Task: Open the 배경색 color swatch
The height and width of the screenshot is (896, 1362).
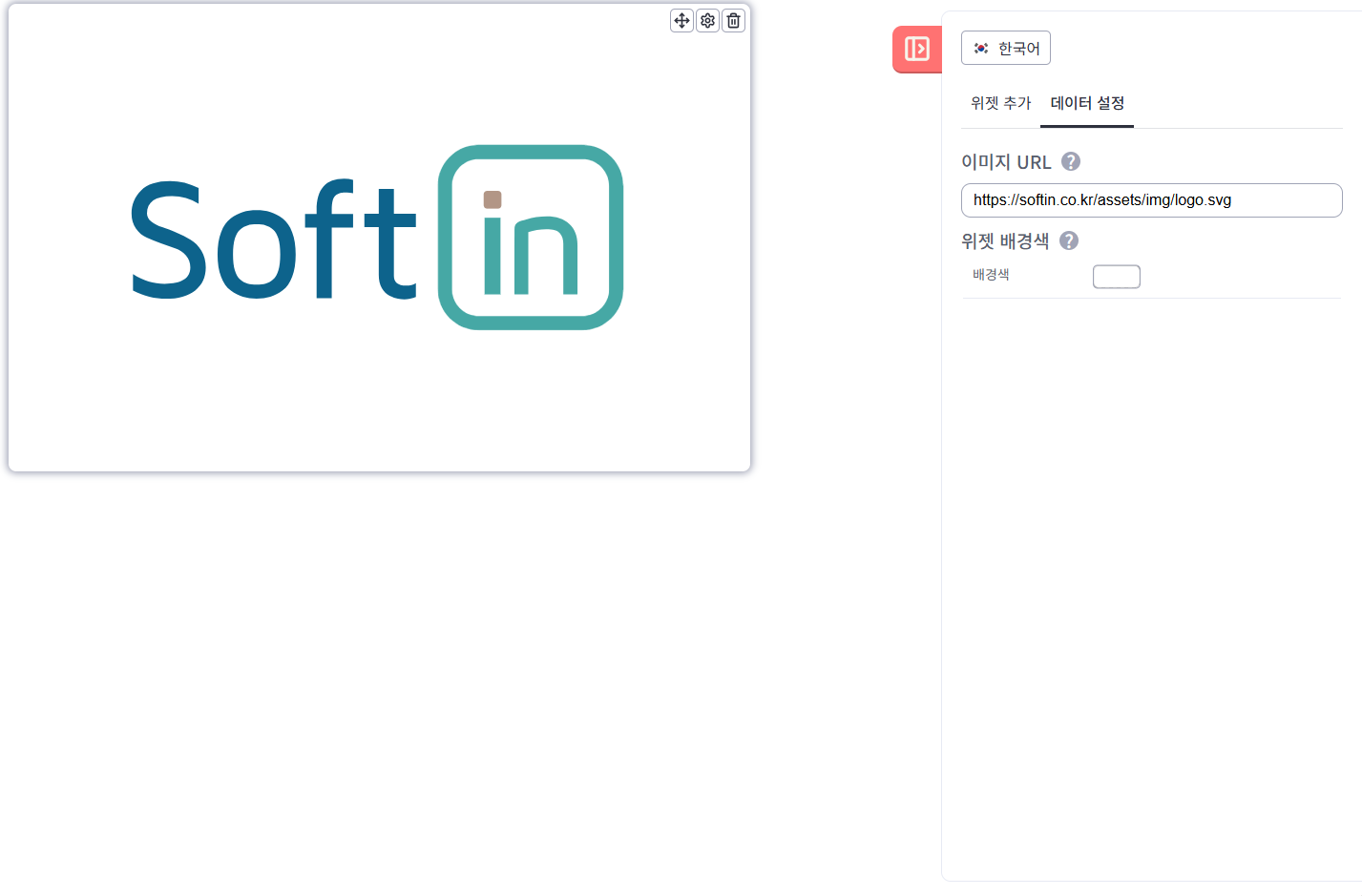Action: coord(1116,277)
